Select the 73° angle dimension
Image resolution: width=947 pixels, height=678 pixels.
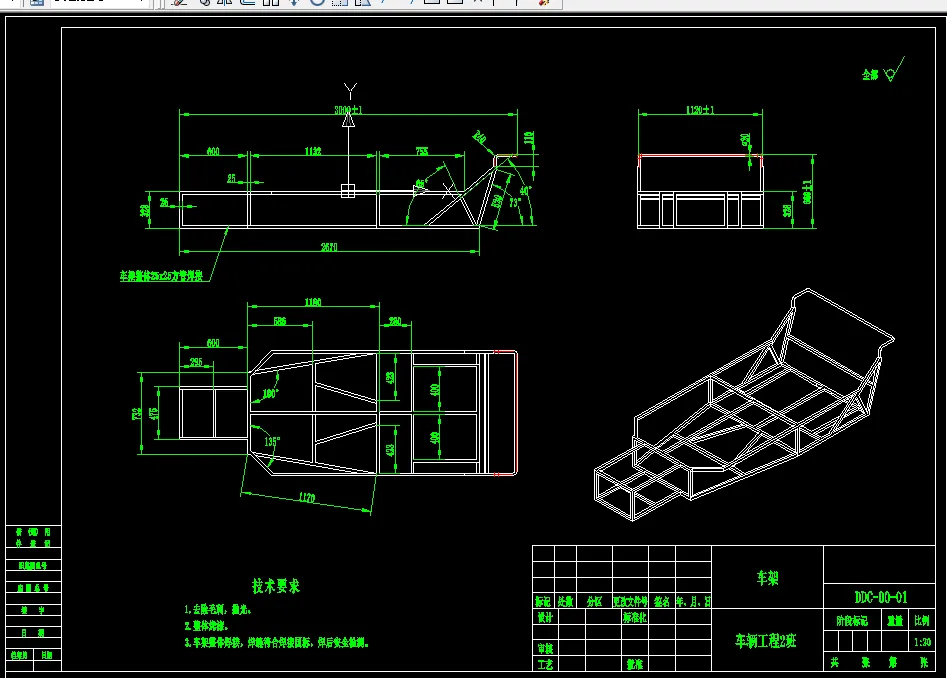tap(515, 202)
